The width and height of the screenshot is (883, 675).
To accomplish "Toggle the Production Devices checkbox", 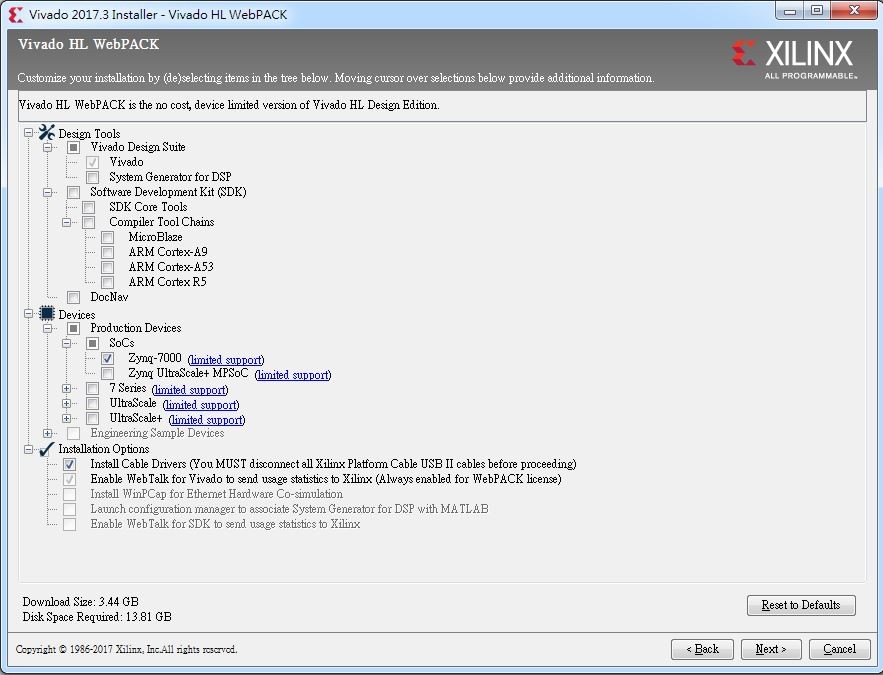I will click(x=74, y=328).
